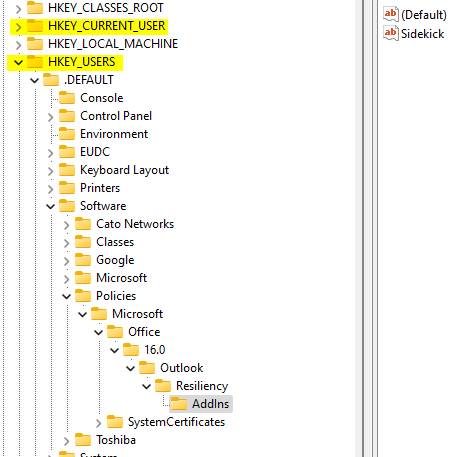This screenshot has height=457, width=460.
Task: Select the AddIns folder icon
Action: (179, 403)
